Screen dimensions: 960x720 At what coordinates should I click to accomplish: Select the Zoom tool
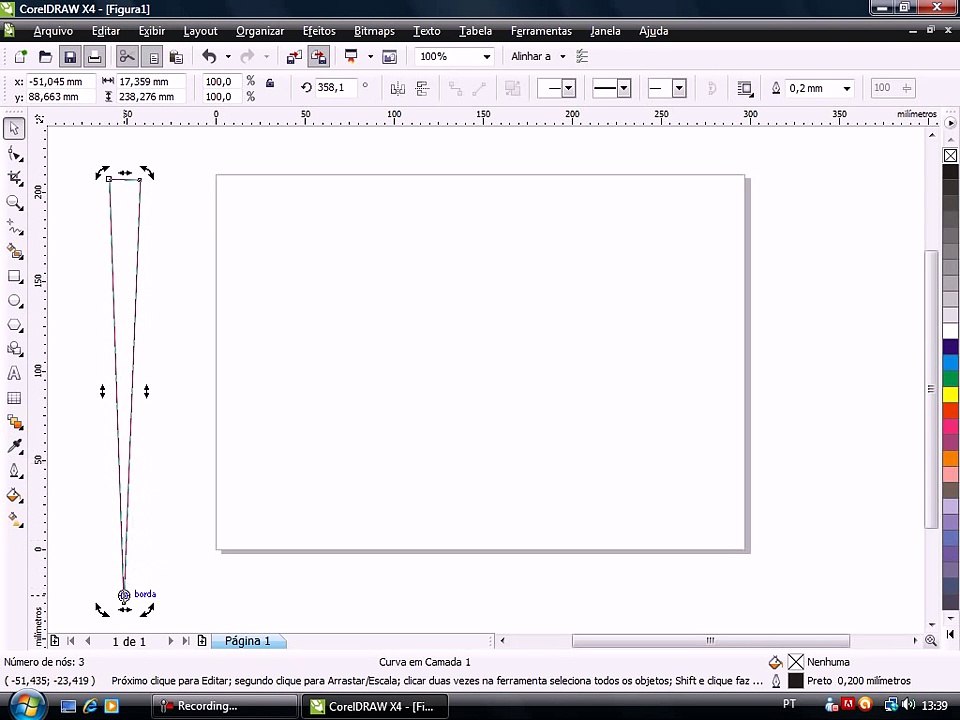pyautogui.click(x=14, y=203)
